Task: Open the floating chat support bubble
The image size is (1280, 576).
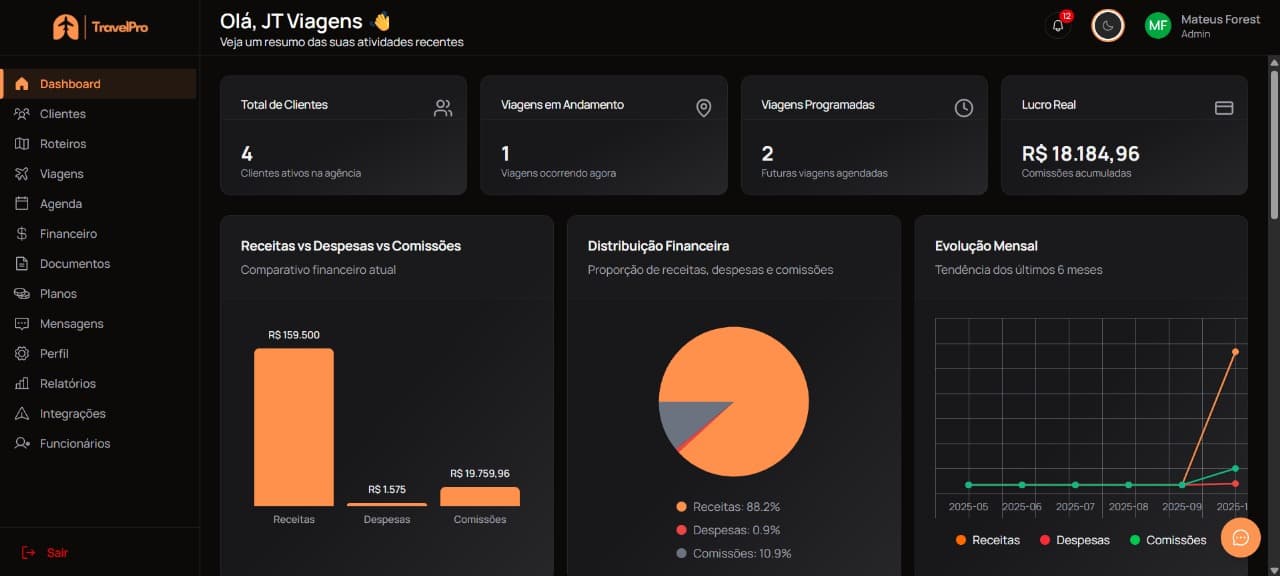Action: [x=1240, y=538]
